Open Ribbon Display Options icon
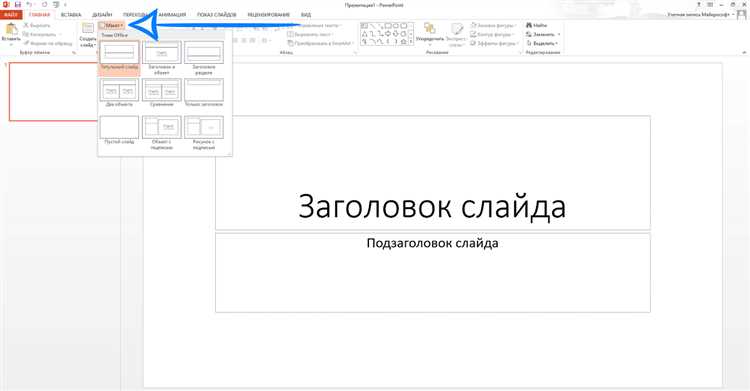Screen dimensions: 750x391 710,4
